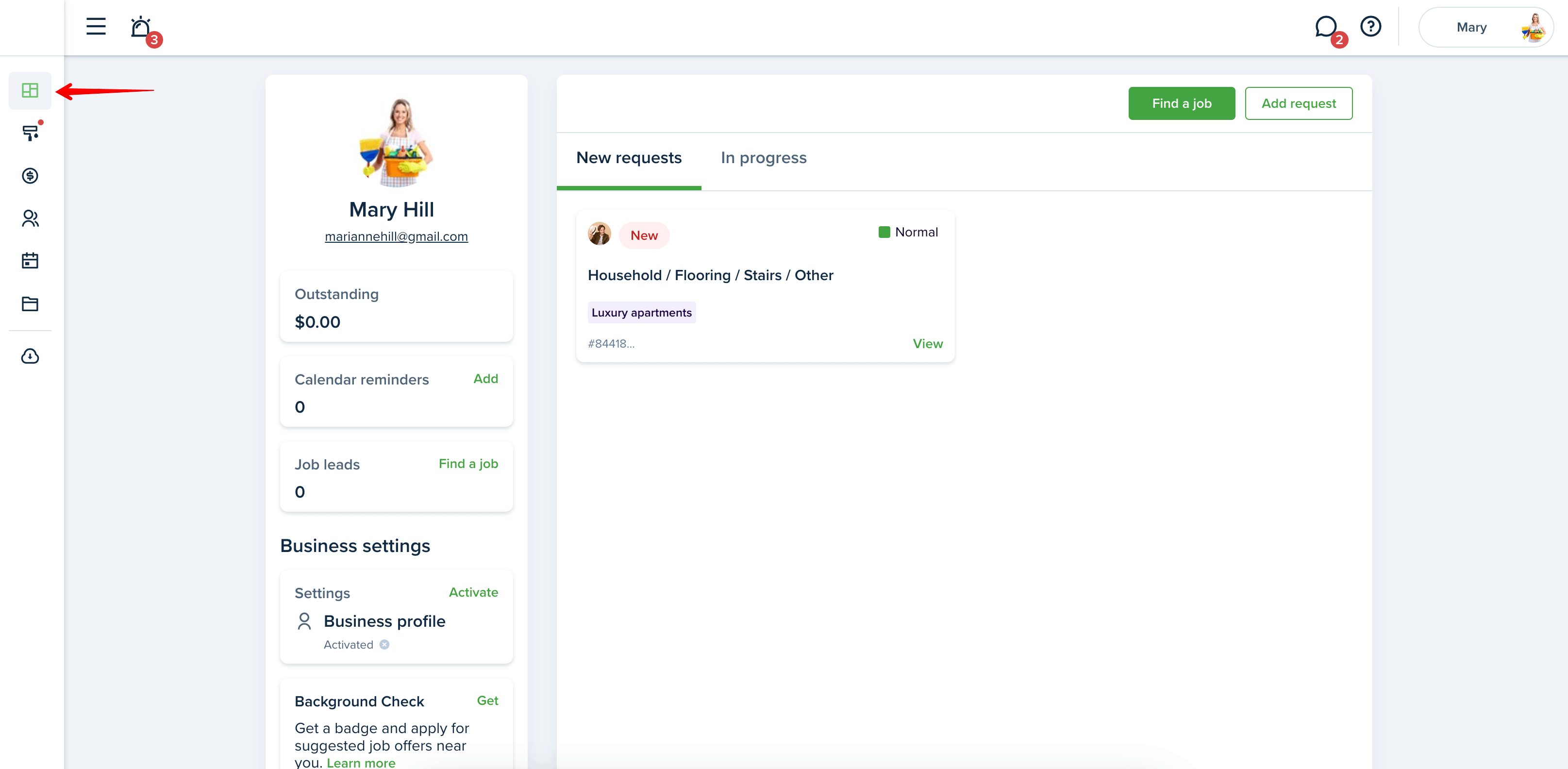Image resolution: width=1568 pixels, height=769 pixels.
Task: Open the hamburger menu
Action: tap(96, 27)
